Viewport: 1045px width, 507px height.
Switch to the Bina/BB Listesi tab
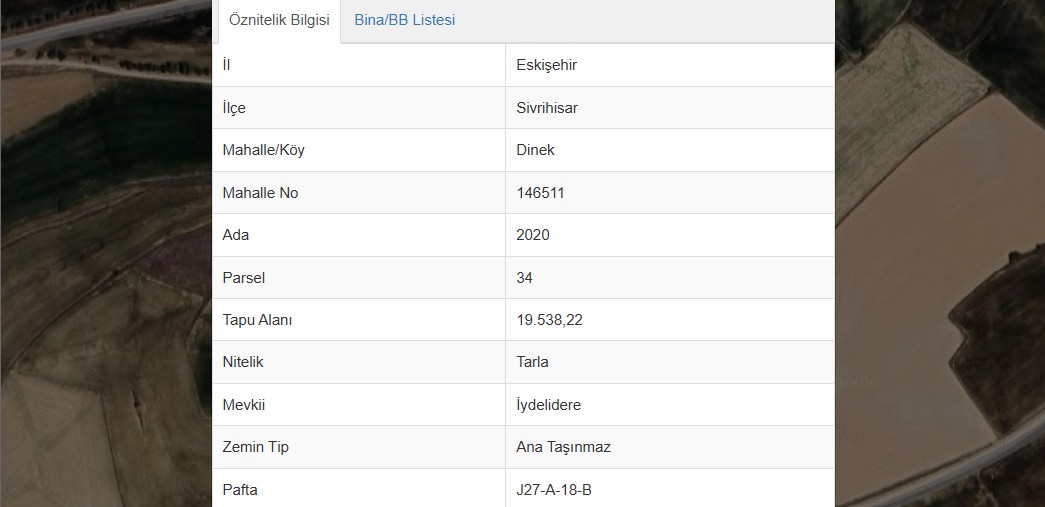[405, 20]
